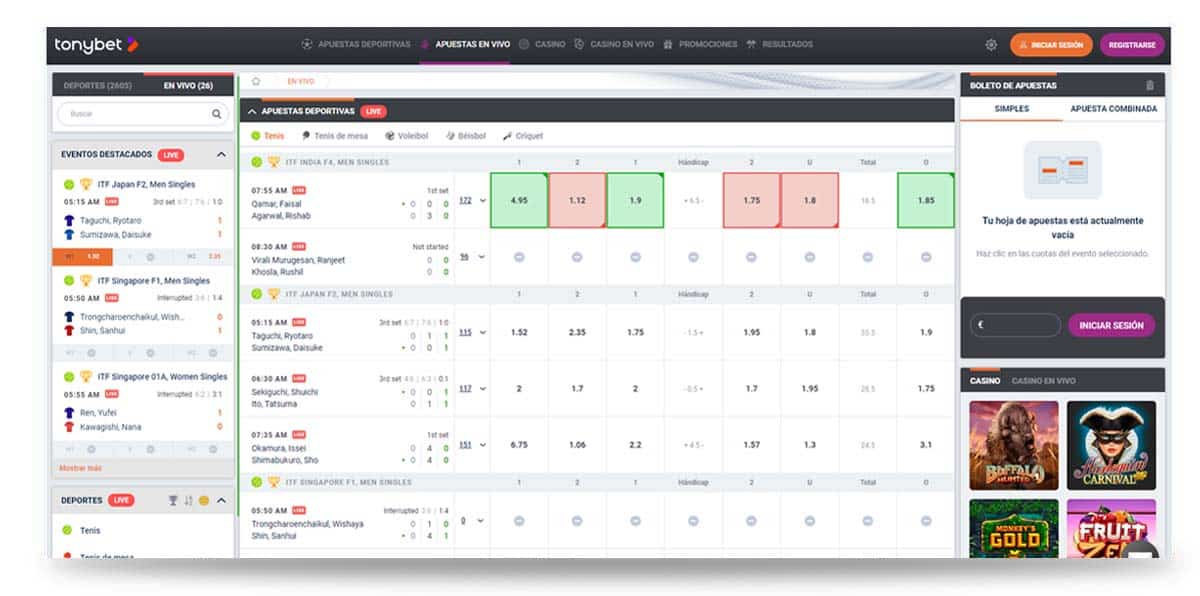Select 2.35 odds in Taguchi vs Sumizawa row

click(577, 332)
